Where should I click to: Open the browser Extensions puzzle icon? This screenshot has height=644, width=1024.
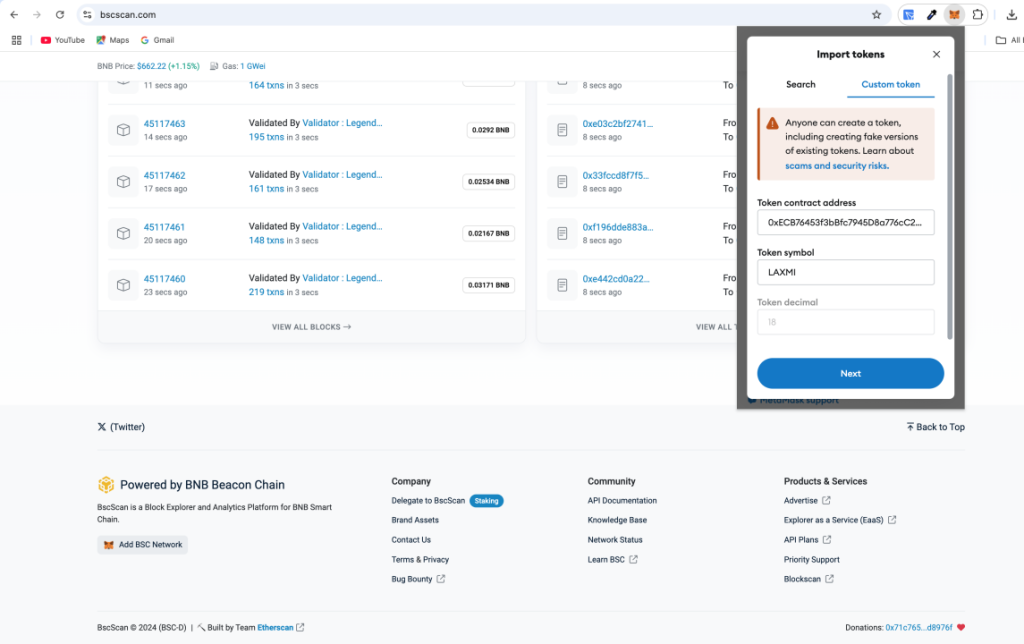pyautogui.click(x=978, y=15)
